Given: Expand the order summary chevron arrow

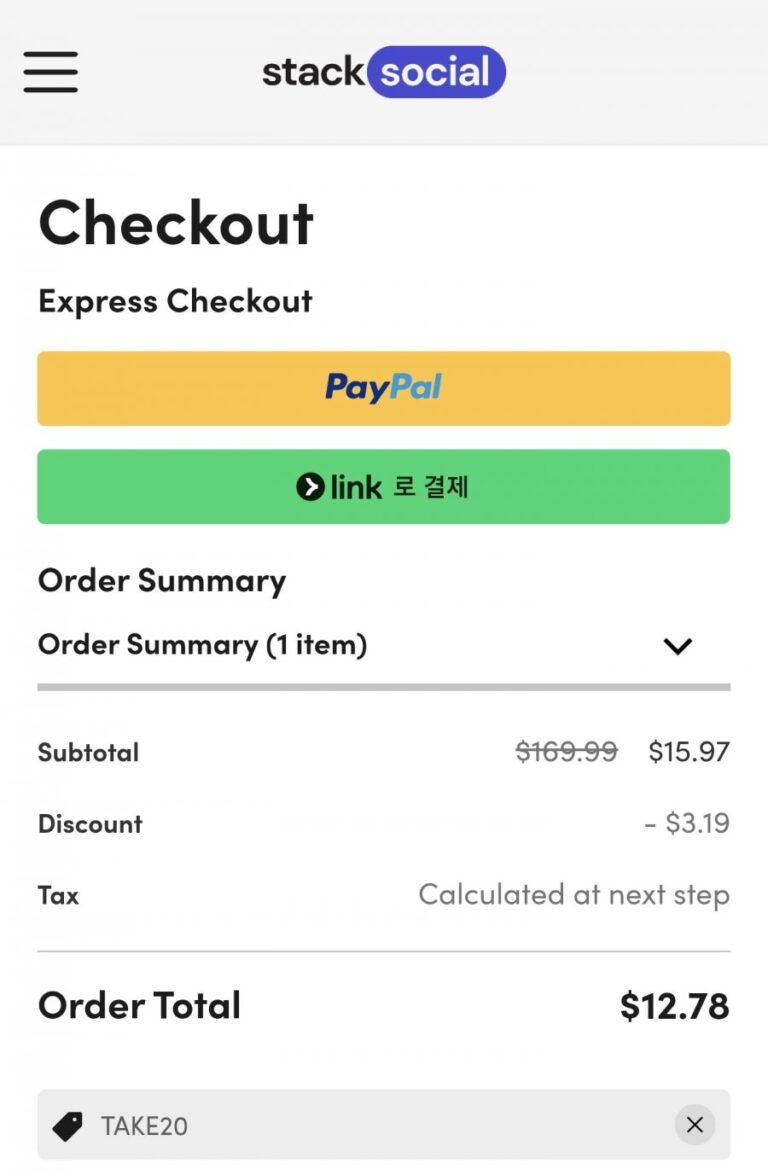Looking at the screenshot, I should point(678,646).
